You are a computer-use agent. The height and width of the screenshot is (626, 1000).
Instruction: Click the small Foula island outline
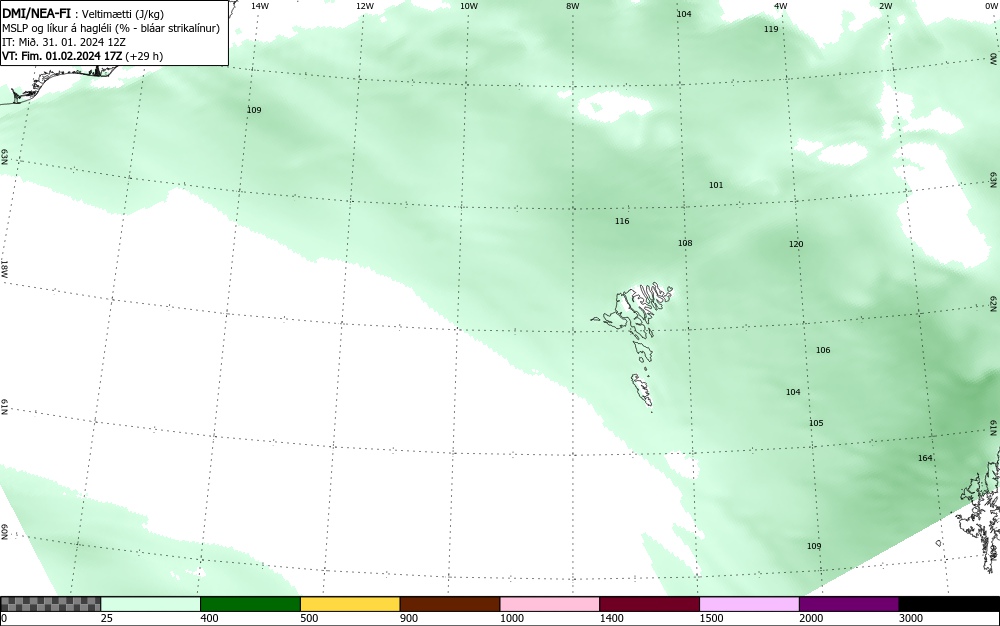pyautogui.click(x=939, y=543)
